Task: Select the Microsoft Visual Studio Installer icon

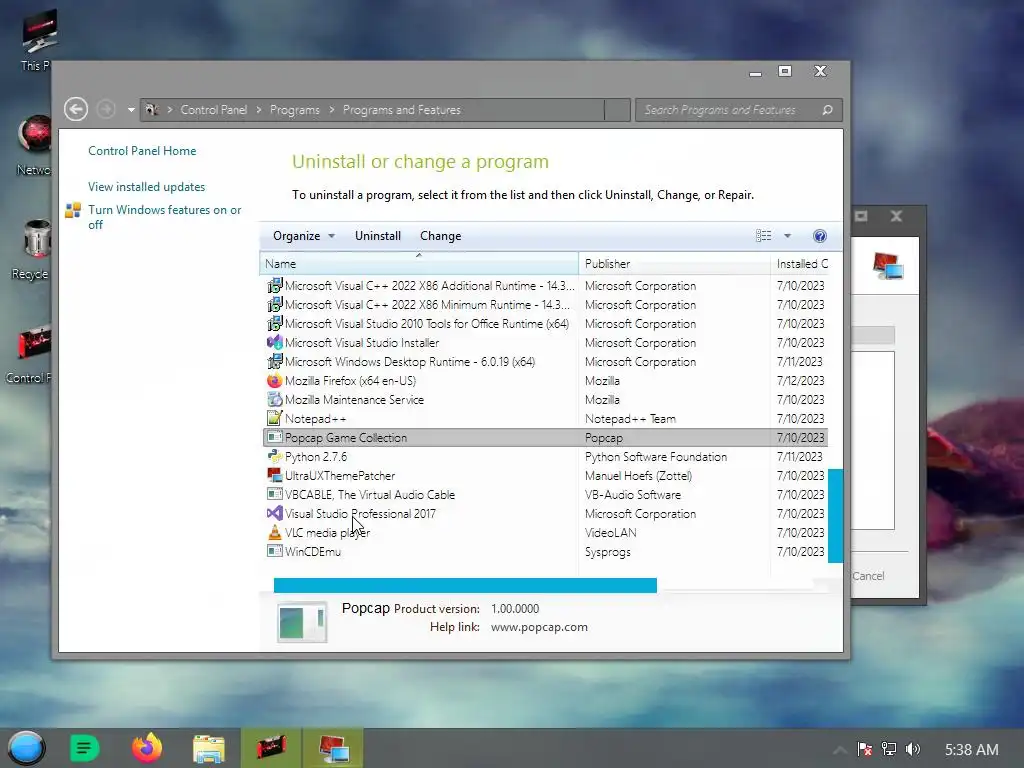Action: tap(275, 342)
